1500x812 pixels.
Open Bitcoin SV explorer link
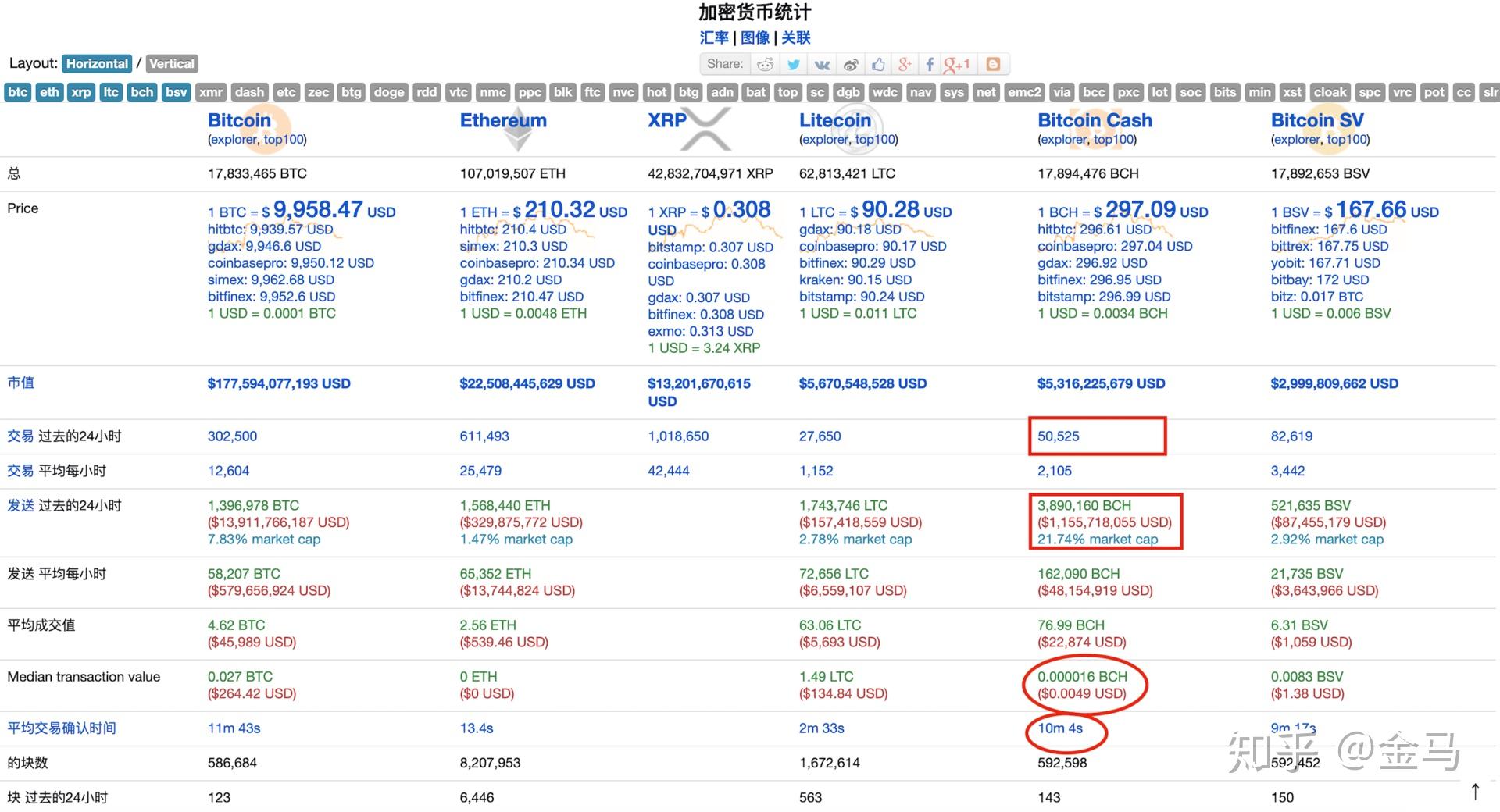pyautogui.click(x=1297, y=140)
